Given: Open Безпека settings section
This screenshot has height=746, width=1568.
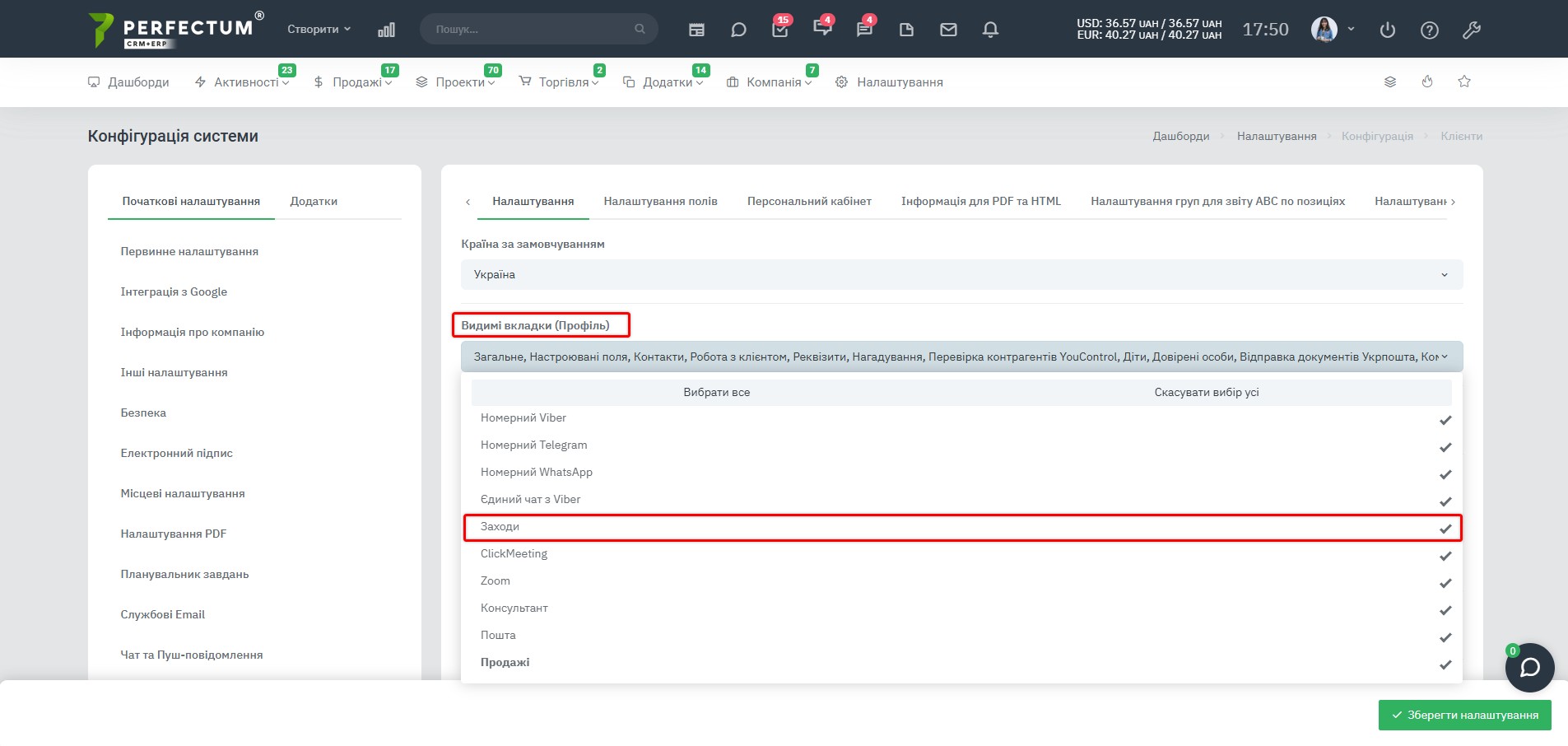Looking at the screenshot, I should click(143, 413).
